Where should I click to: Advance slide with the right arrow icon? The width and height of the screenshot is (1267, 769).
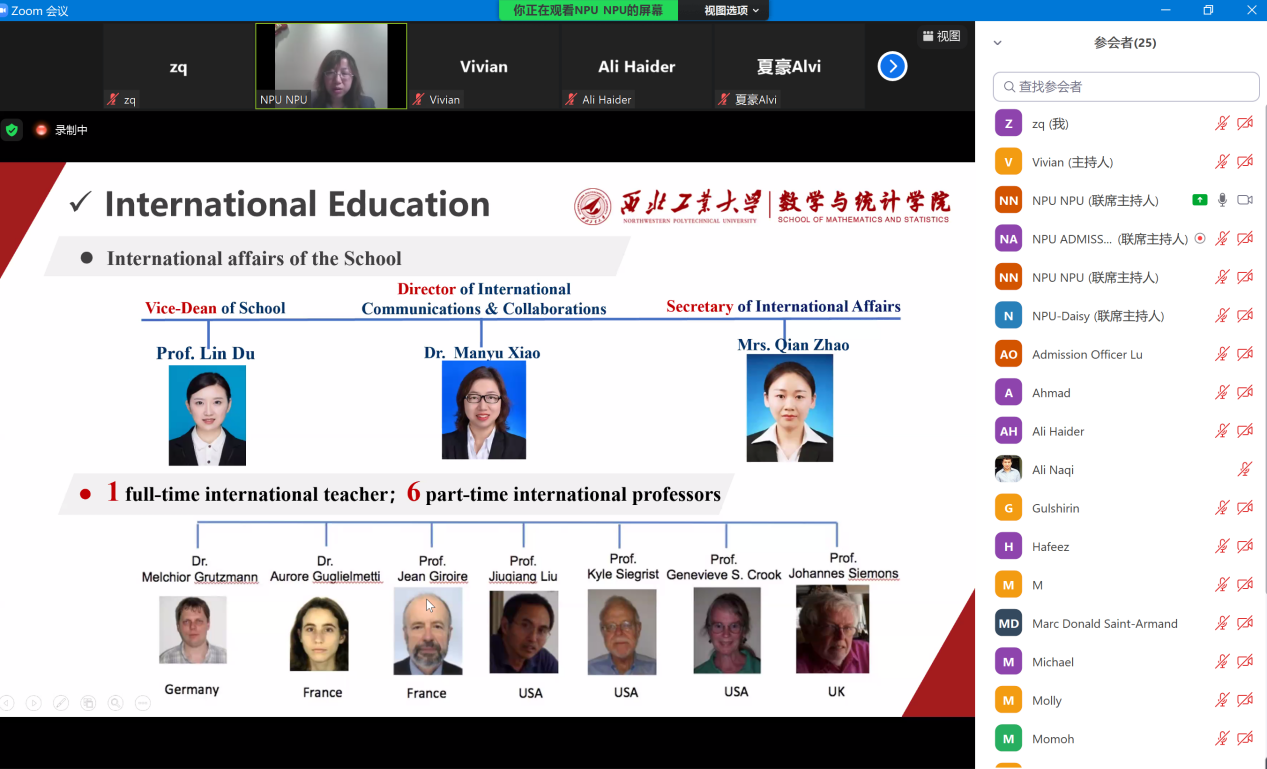34,703
